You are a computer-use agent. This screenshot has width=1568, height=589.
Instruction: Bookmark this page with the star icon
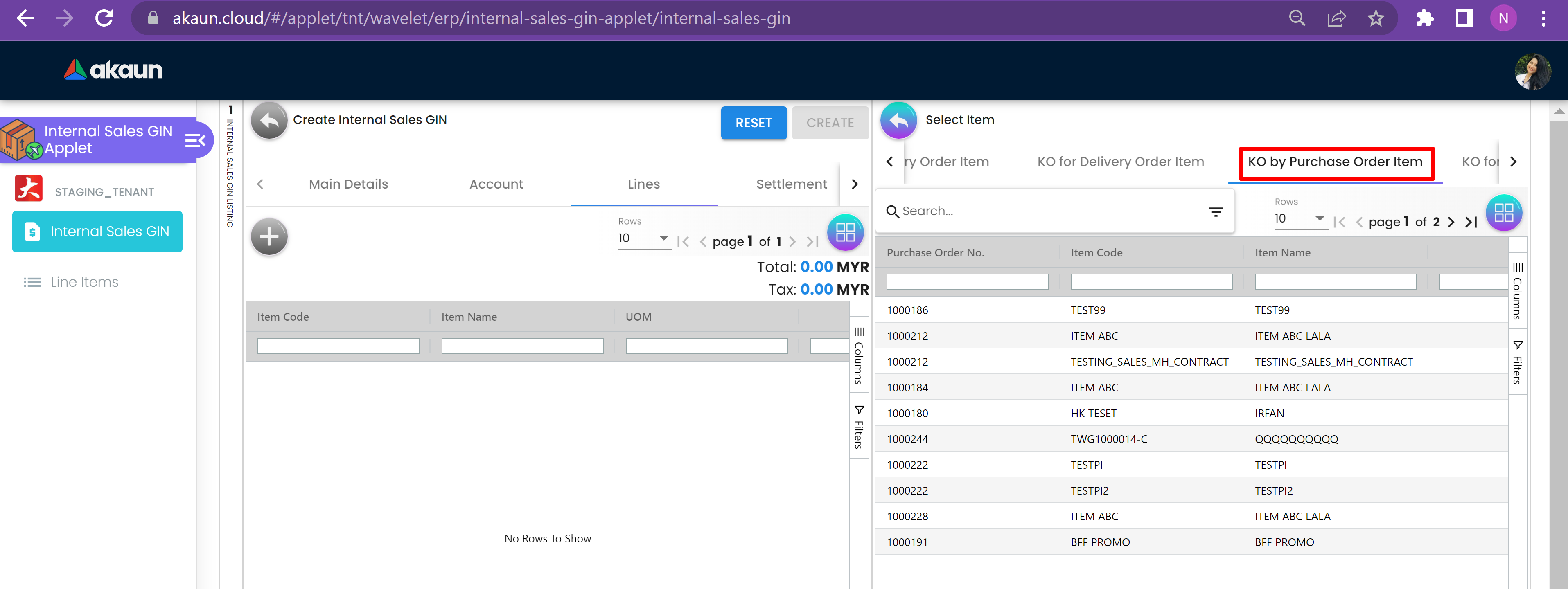[1376, 19]
